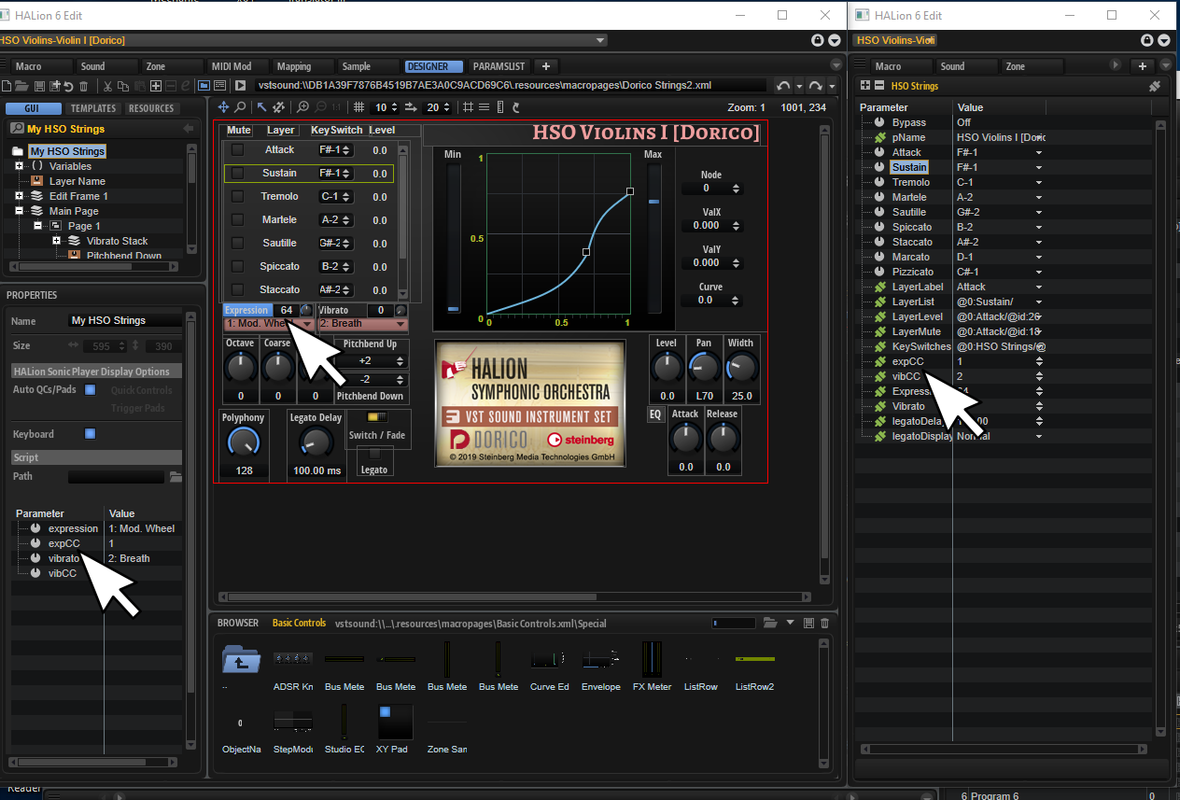Screen dimensions: 1180x800
Task: Toggle the grid display icon
Action: [359, 107]
